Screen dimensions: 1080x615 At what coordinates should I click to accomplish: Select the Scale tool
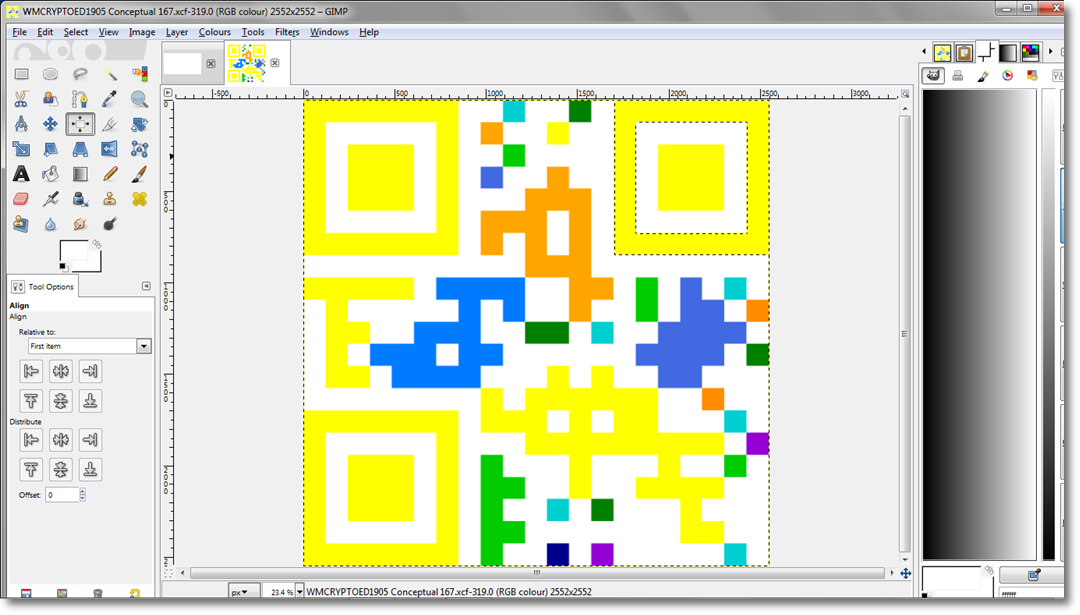coord(21,149)
